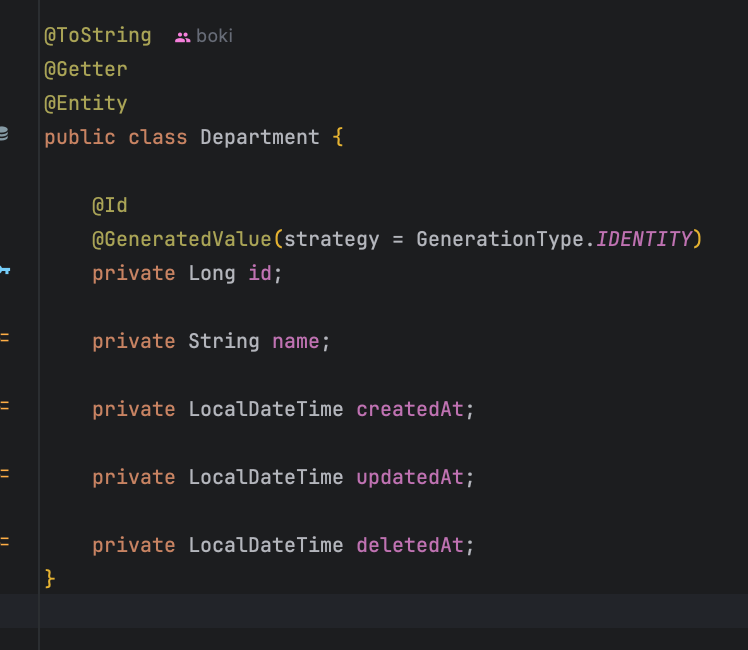The image size is (748, 650).
Task: Click the deletedAt field name
Action: pos(410,545)
